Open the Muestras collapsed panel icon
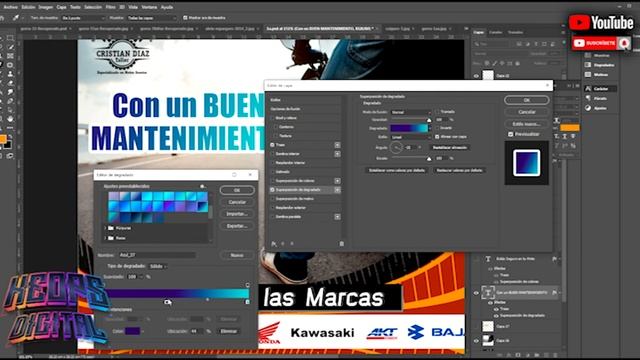Image resolution: width=640 pixels, height=360 pixels. pos(588,55)
